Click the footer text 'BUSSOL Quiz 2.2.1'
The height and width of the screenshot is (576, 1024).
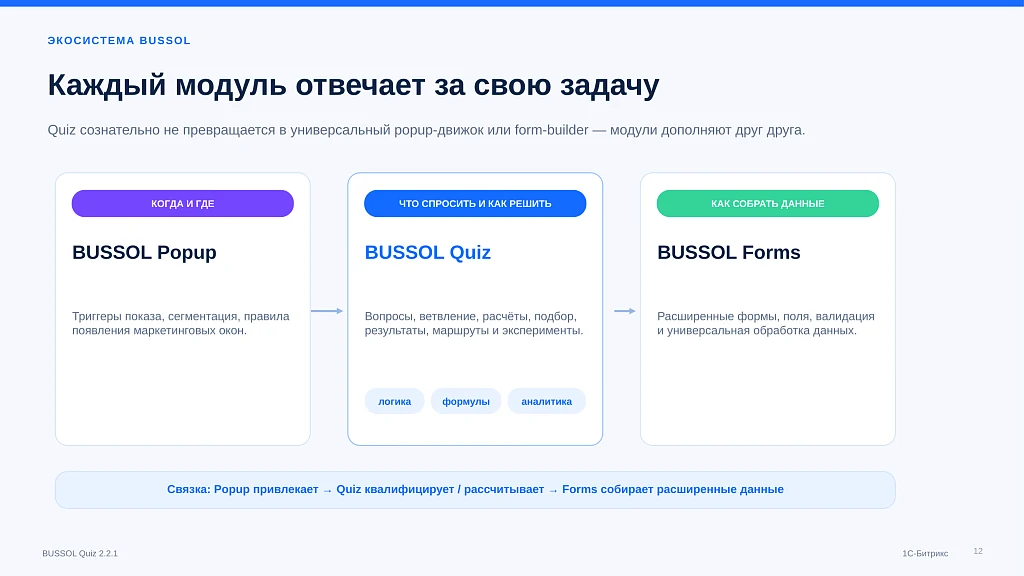point(80,553)
